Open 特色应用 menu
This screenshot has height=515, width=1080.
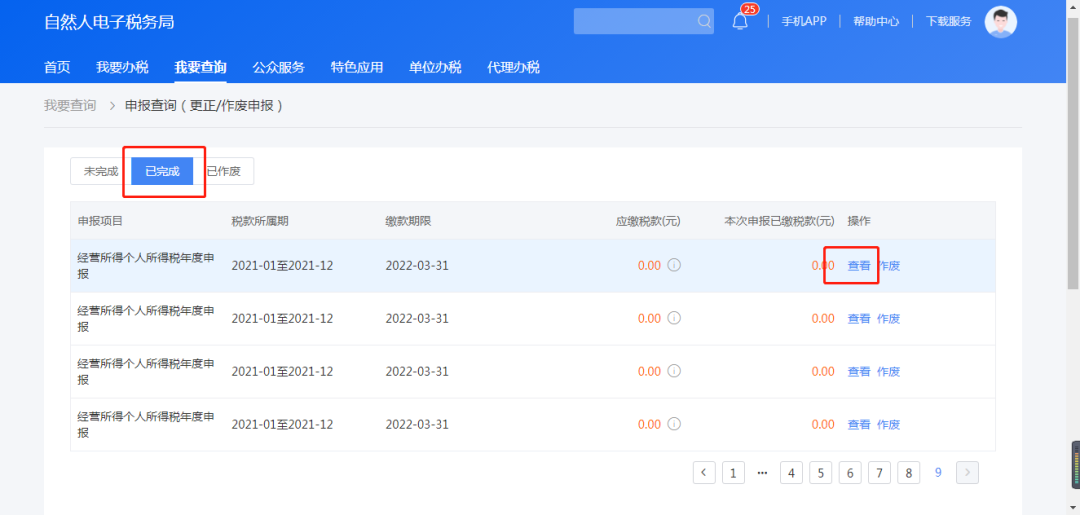pos(357,67)
